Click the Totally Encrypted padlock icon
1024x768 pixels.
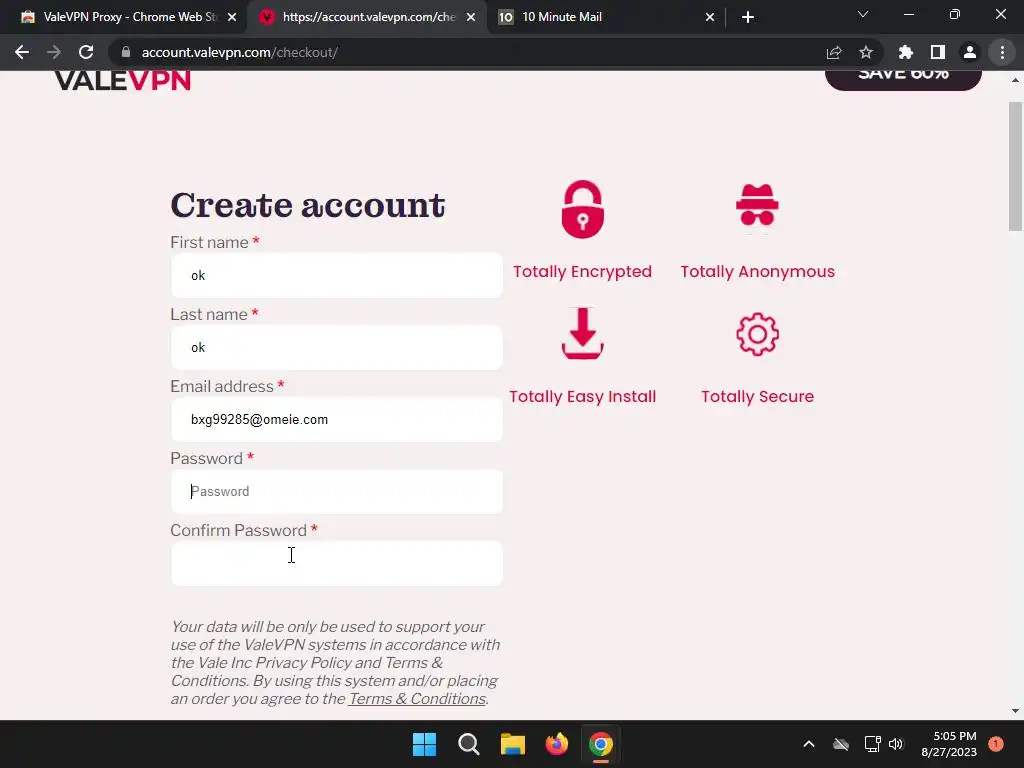point(583,209)
